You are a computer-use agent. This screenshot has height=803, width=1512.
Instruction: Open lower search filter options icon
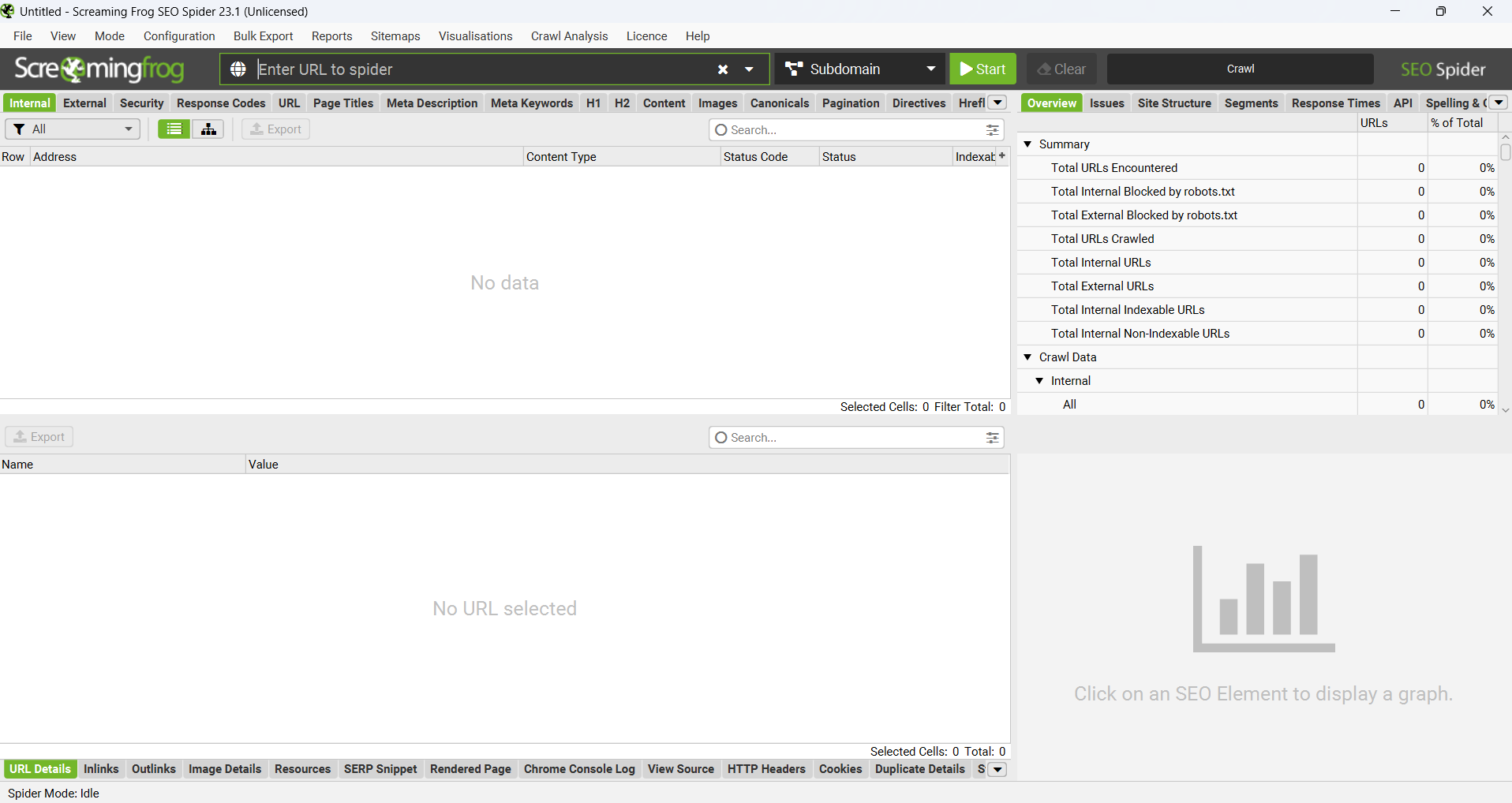[992, 438]
